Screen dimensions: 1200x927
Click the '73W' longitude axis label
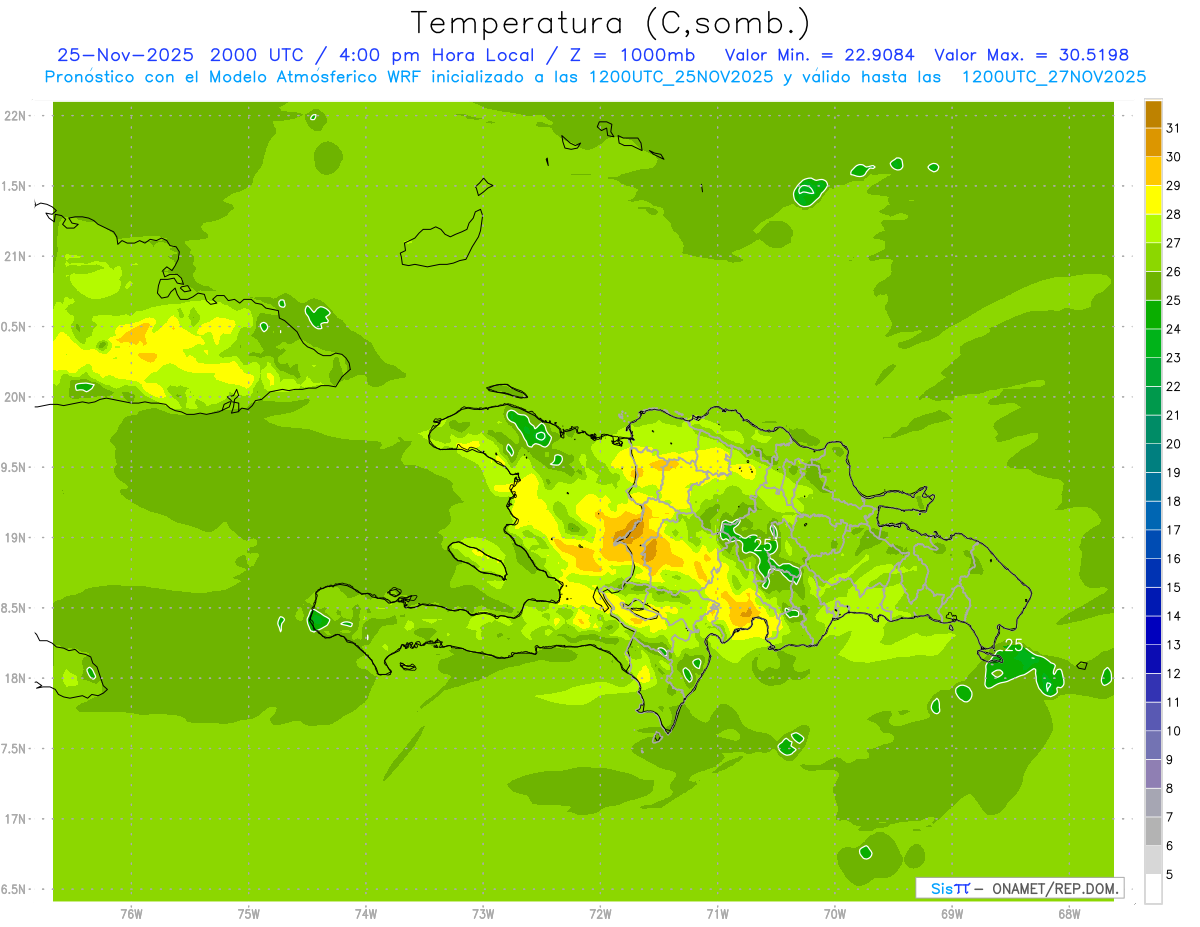483,915
